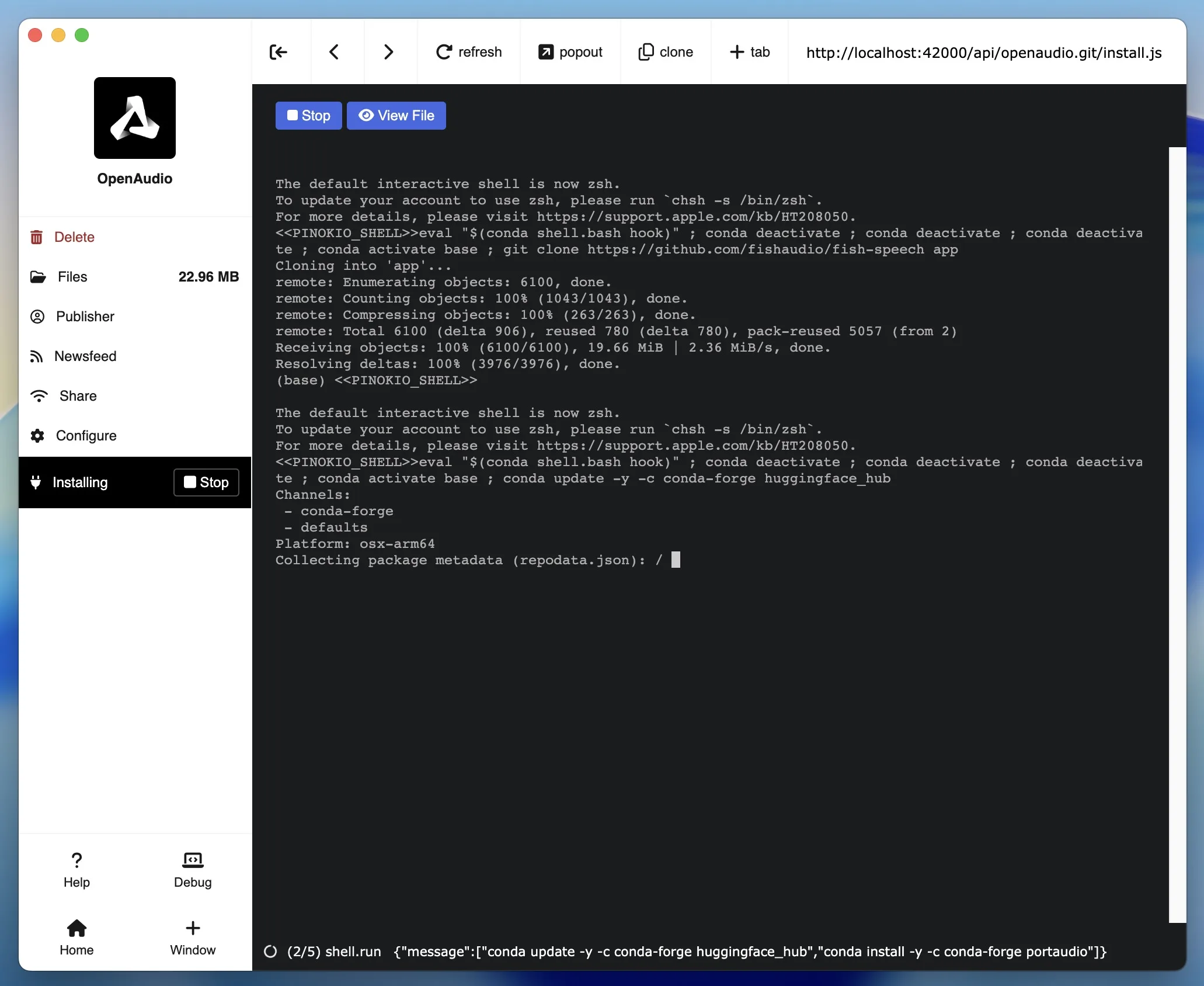Open the Configure settings
1204x986 pixels.
point(86,435)
